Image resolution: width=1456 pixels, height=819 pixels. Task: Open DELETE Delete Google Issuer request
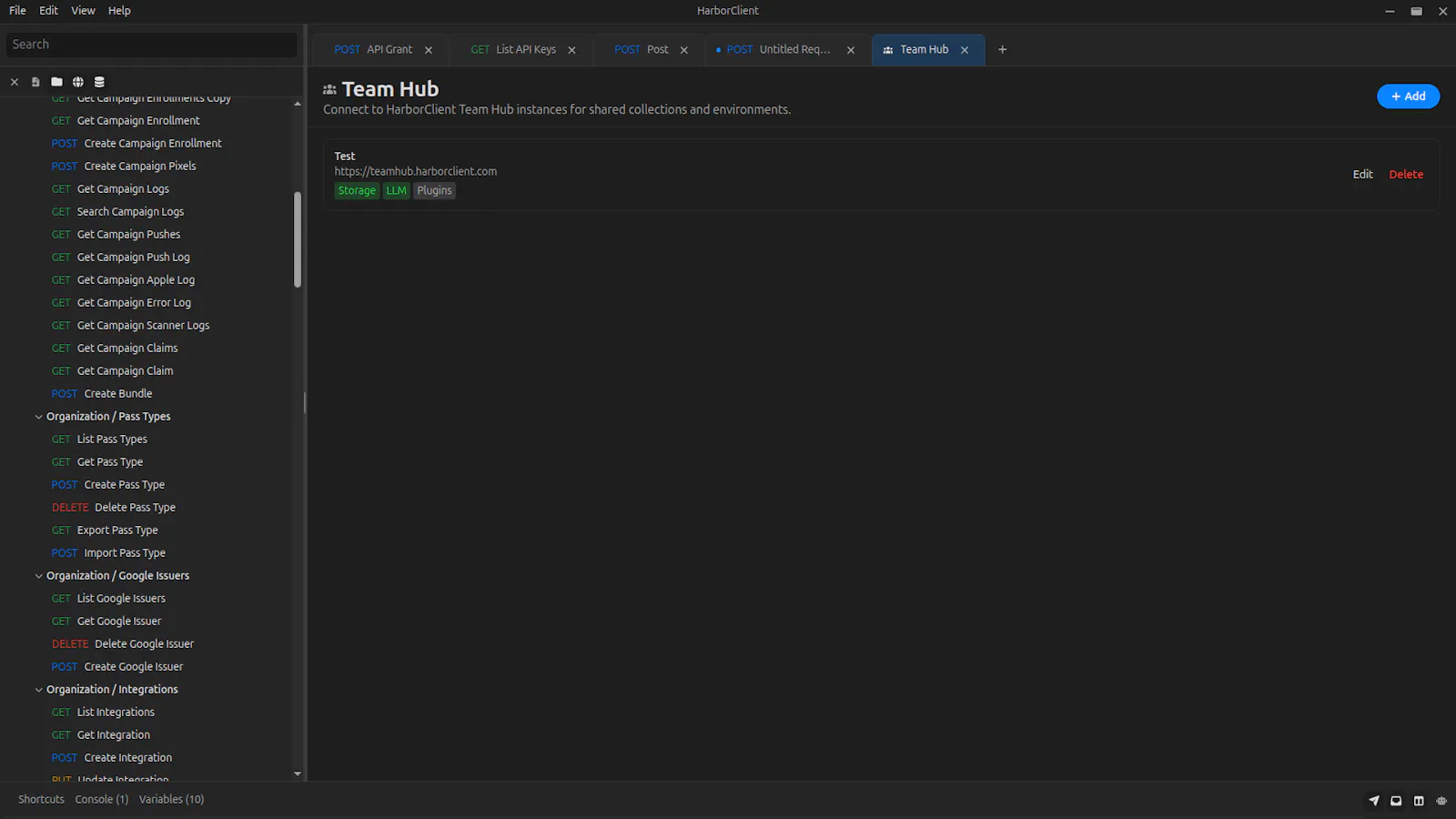(x=123, y=644)
